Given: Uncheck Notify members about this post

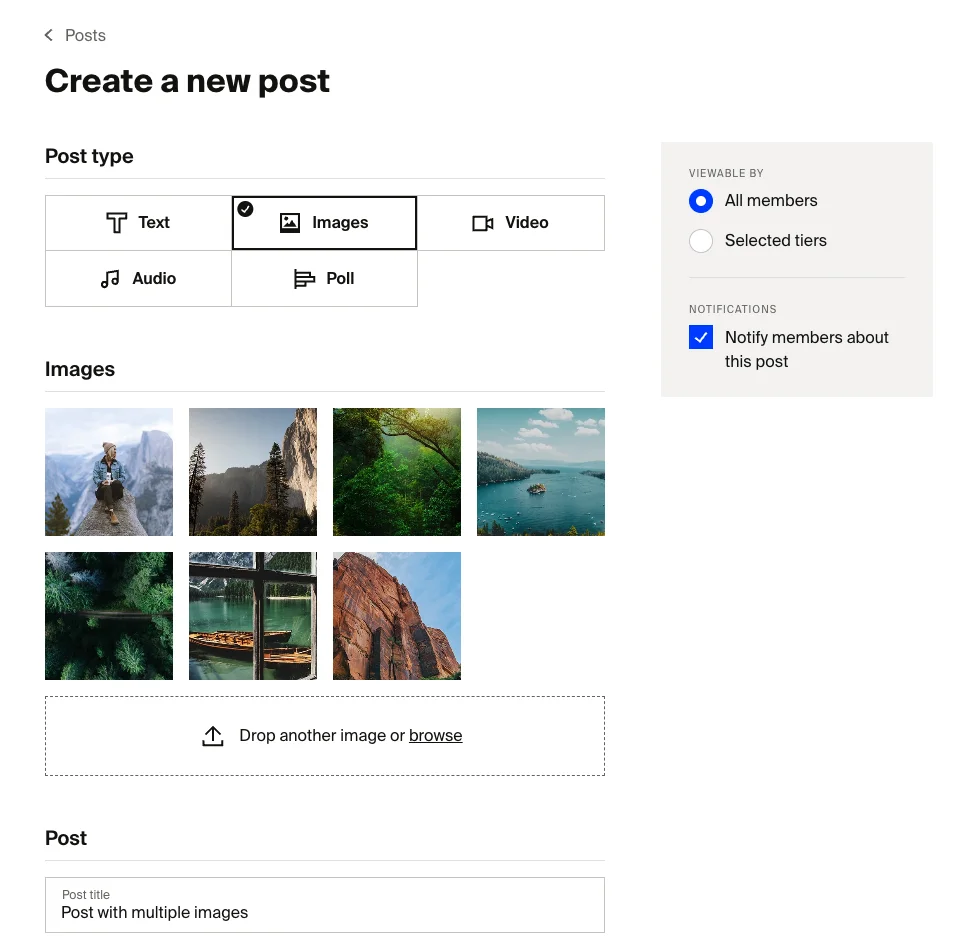Looking at the screenshot, I should 701,337.
